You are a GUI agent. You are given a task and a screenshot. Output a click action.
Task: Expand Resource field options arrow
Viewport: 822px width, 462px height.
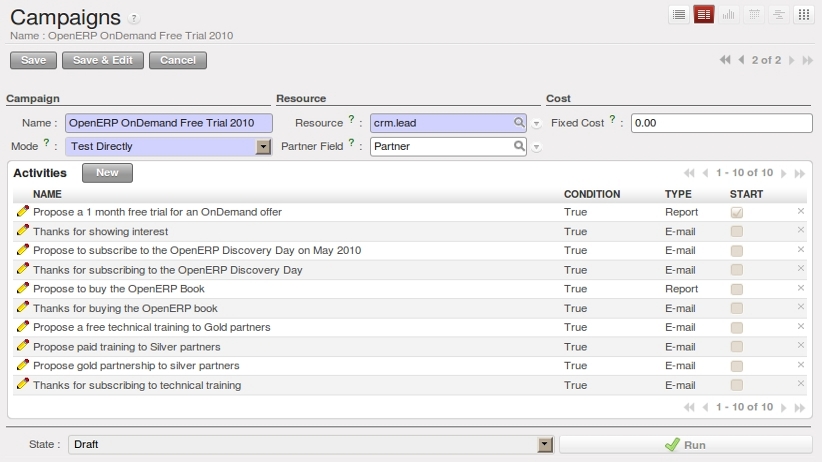pos(536,124)
